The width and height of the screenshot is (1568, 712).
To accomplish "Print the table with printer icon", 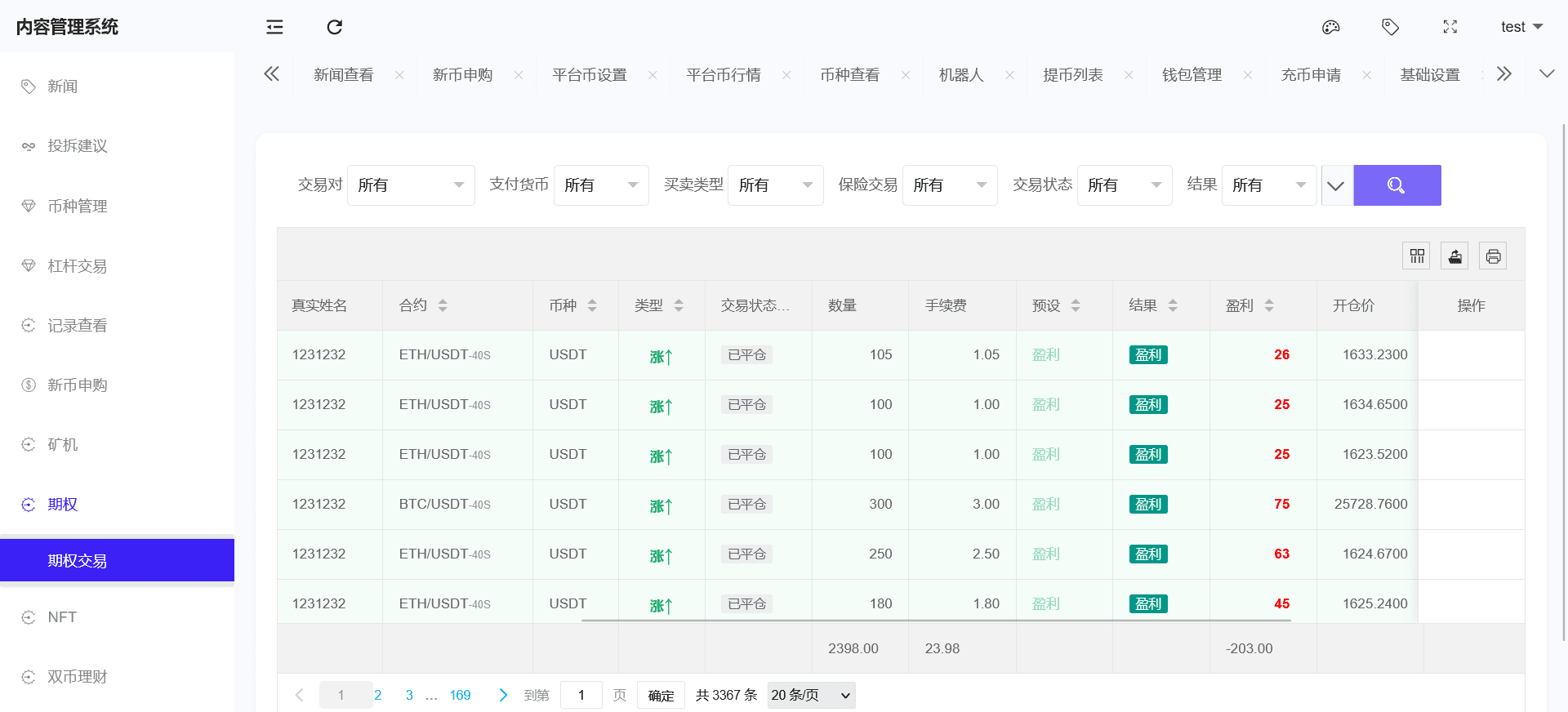I will pos(1493,256).
